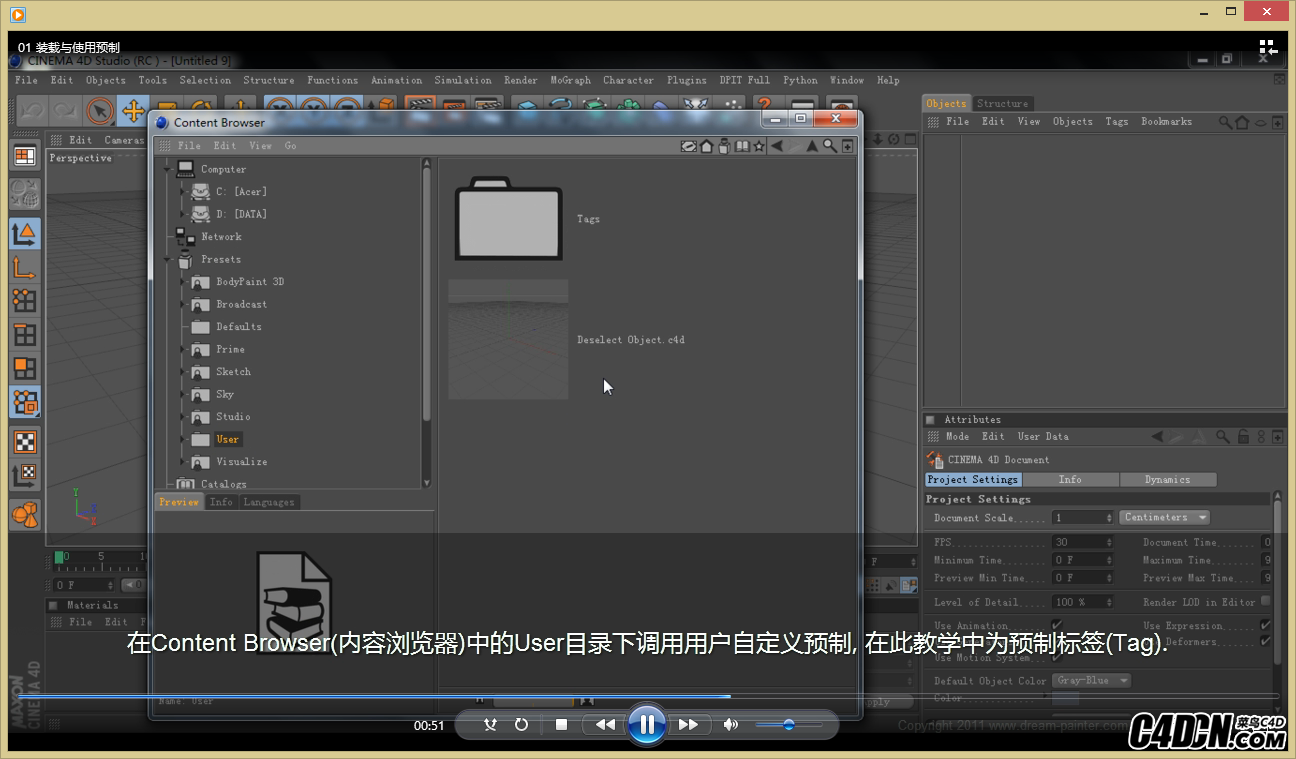Click the video seek progress bar
Screen dimensions: 1296x759
point(648,696)
